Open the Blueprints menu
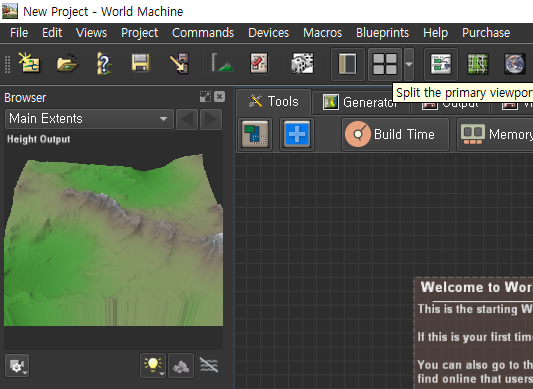This screenshot has height=389, width=533. 382,33
